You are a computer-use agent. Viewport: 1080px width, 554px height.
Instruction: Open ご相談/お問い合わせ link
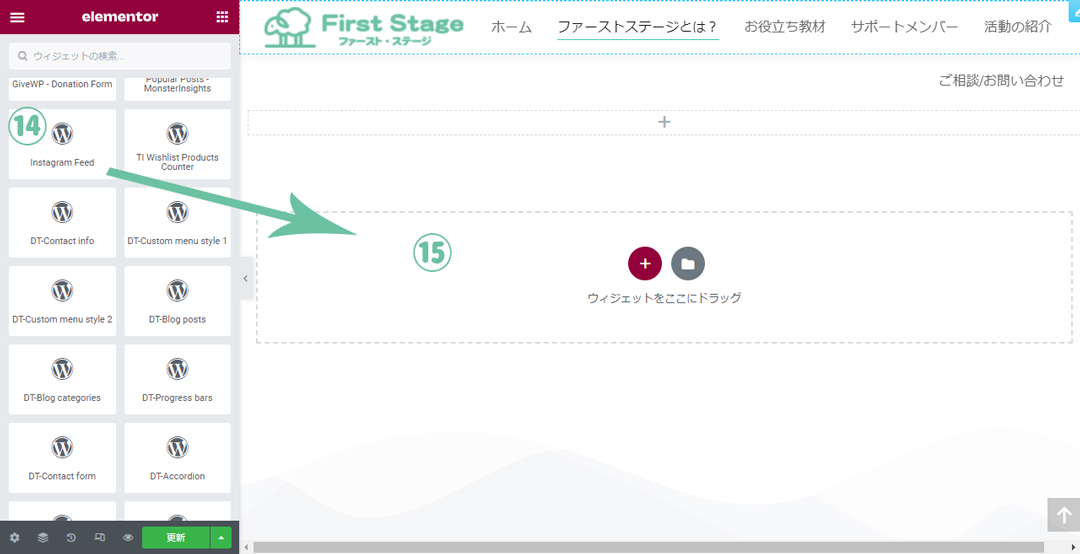[x=1001, y=81]
